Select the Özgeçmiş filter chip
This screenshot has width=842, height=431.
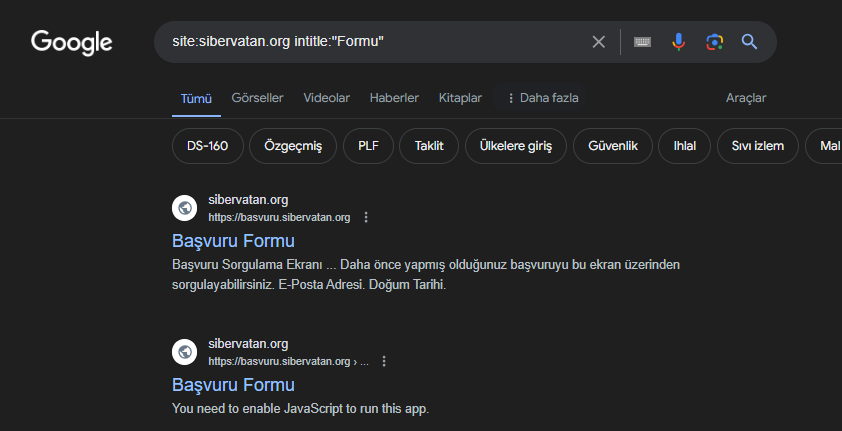tap(292, 146)
